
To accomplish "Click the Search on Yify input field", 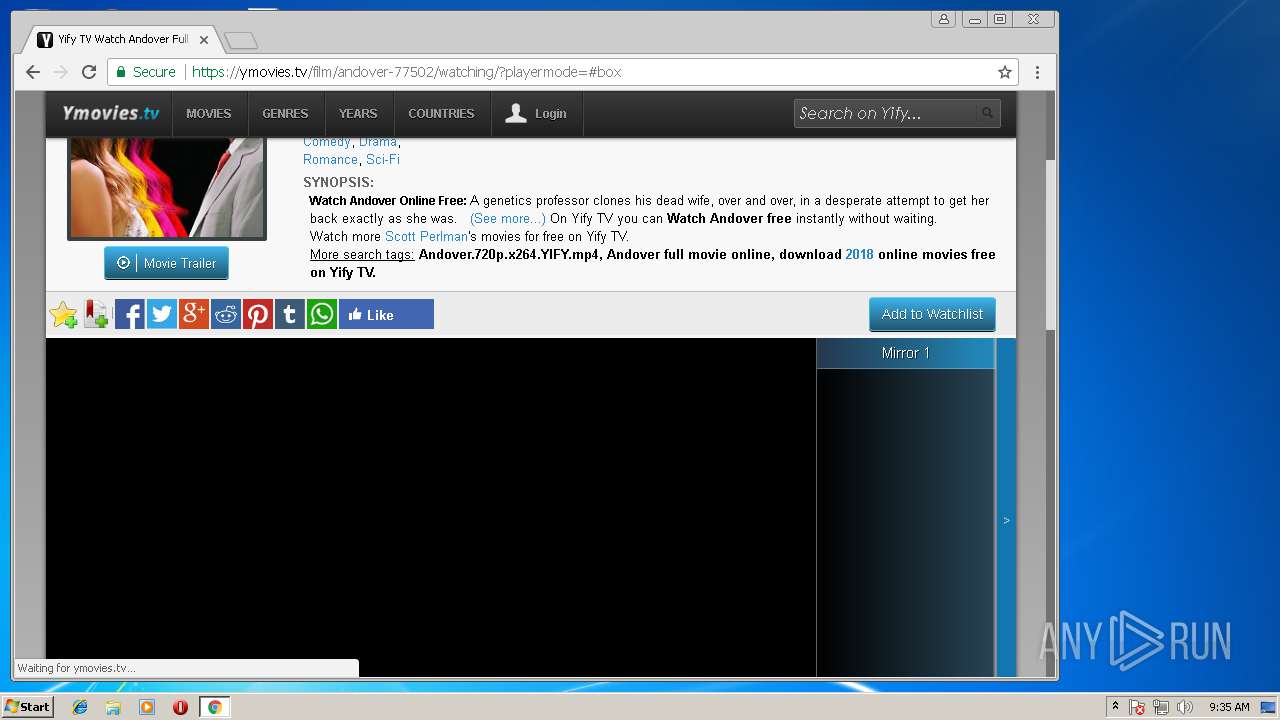I will [x=885, y=113].
